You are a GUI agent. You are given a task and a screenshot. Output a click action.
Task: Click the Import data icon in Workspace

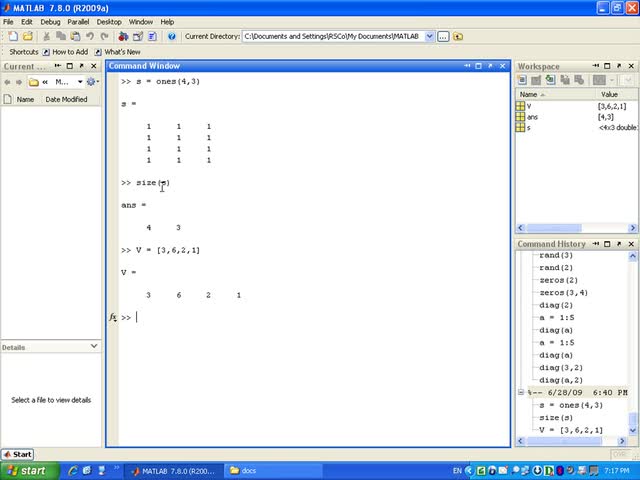550,80
